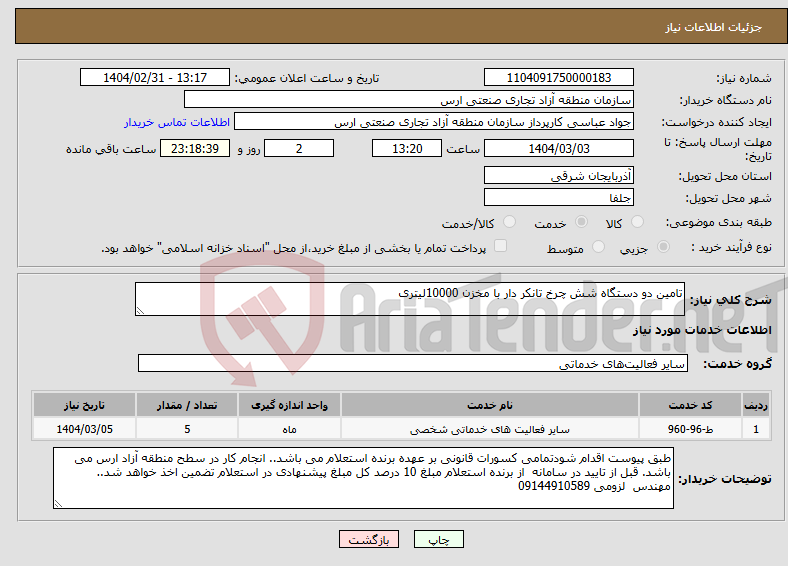Viewport: 788px width, 566px height.
Task: Click the اطلاعات خدمات مورد نیاز section heading
Action: click(702, 330)
